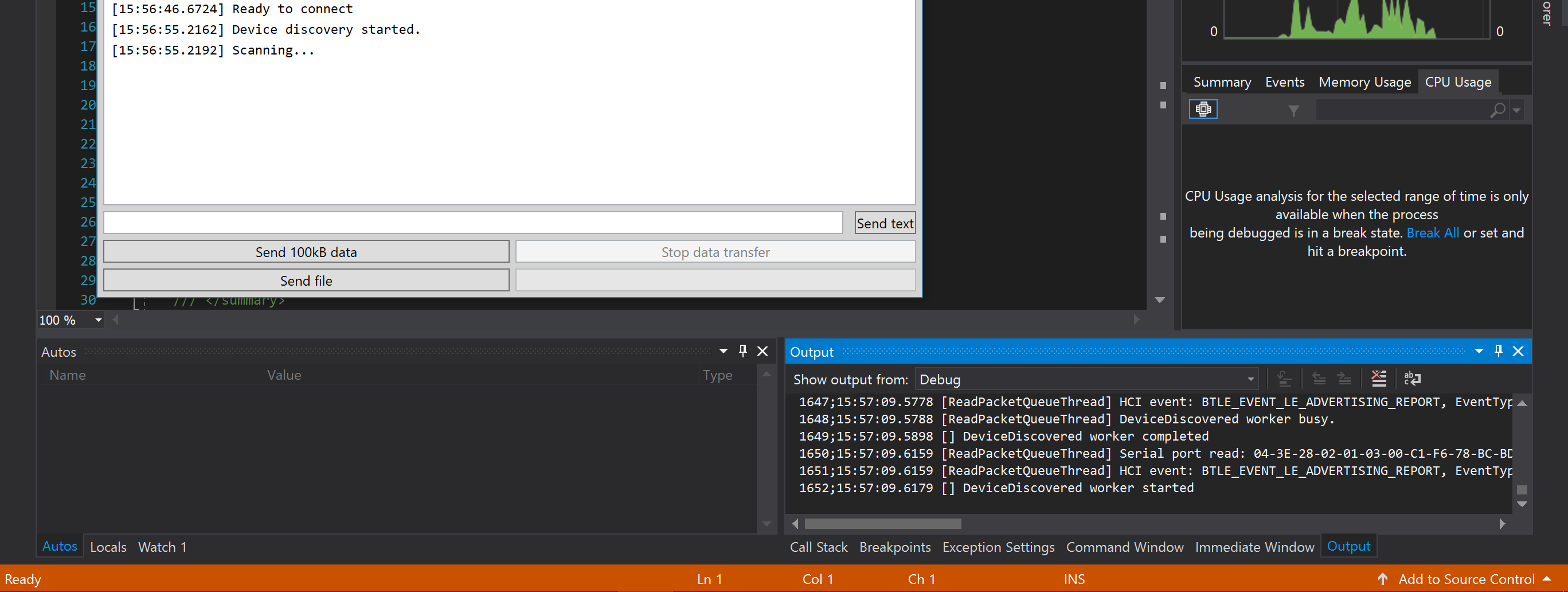This screenshot has width=1568, height=592.
Task: Open the Output window position dropdown arrow
Action: pos(1479,352)
